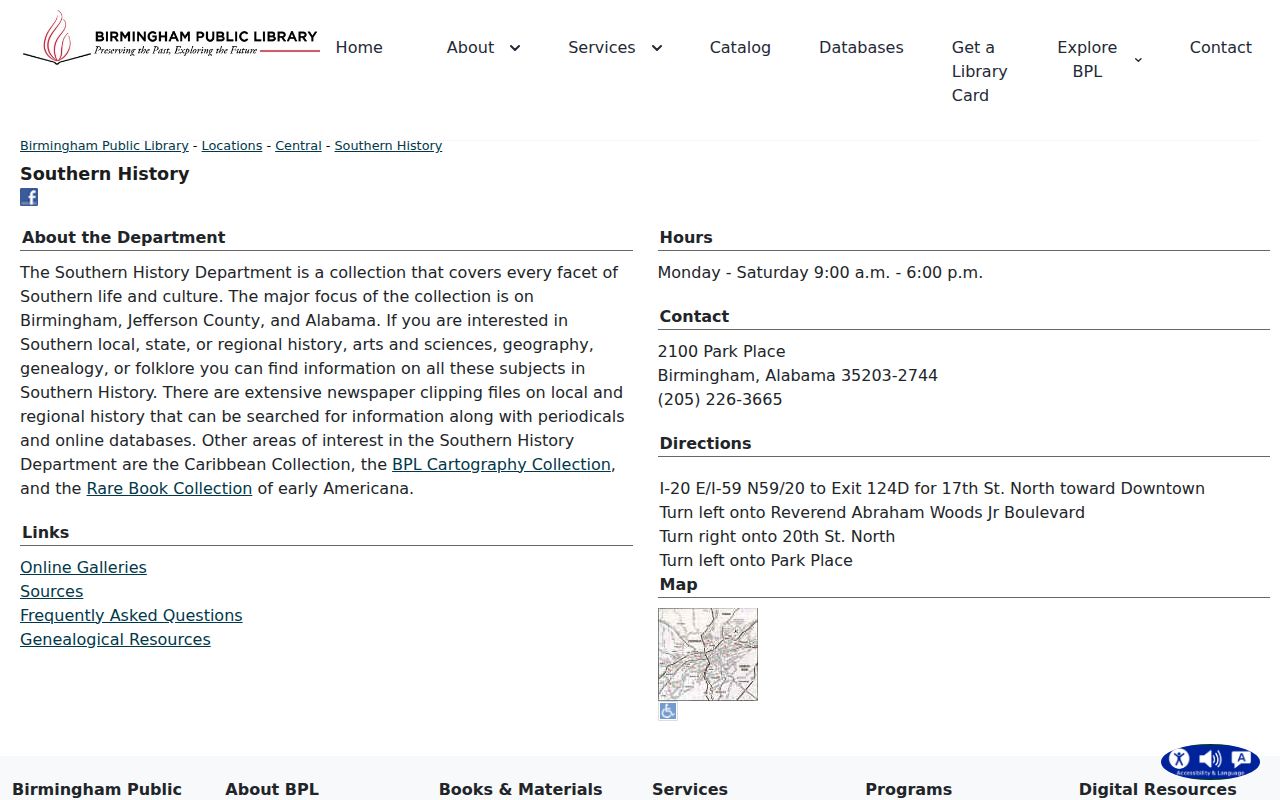Viewport: 1280px width, 800px height.
Task: Click the footer heading Books & Materials
Action: (520, 789)
